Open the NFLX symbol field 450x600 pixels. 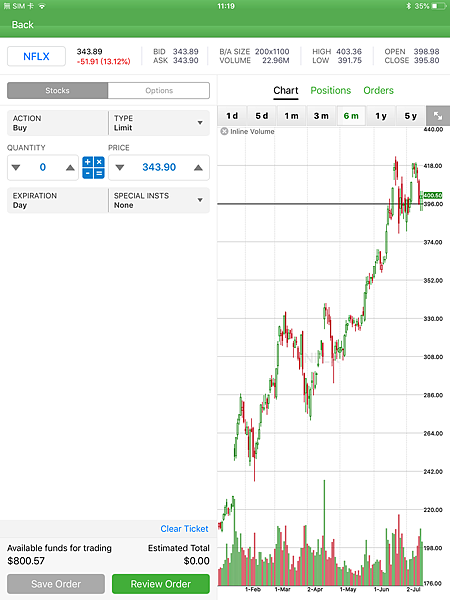click(x=36, y=57)
